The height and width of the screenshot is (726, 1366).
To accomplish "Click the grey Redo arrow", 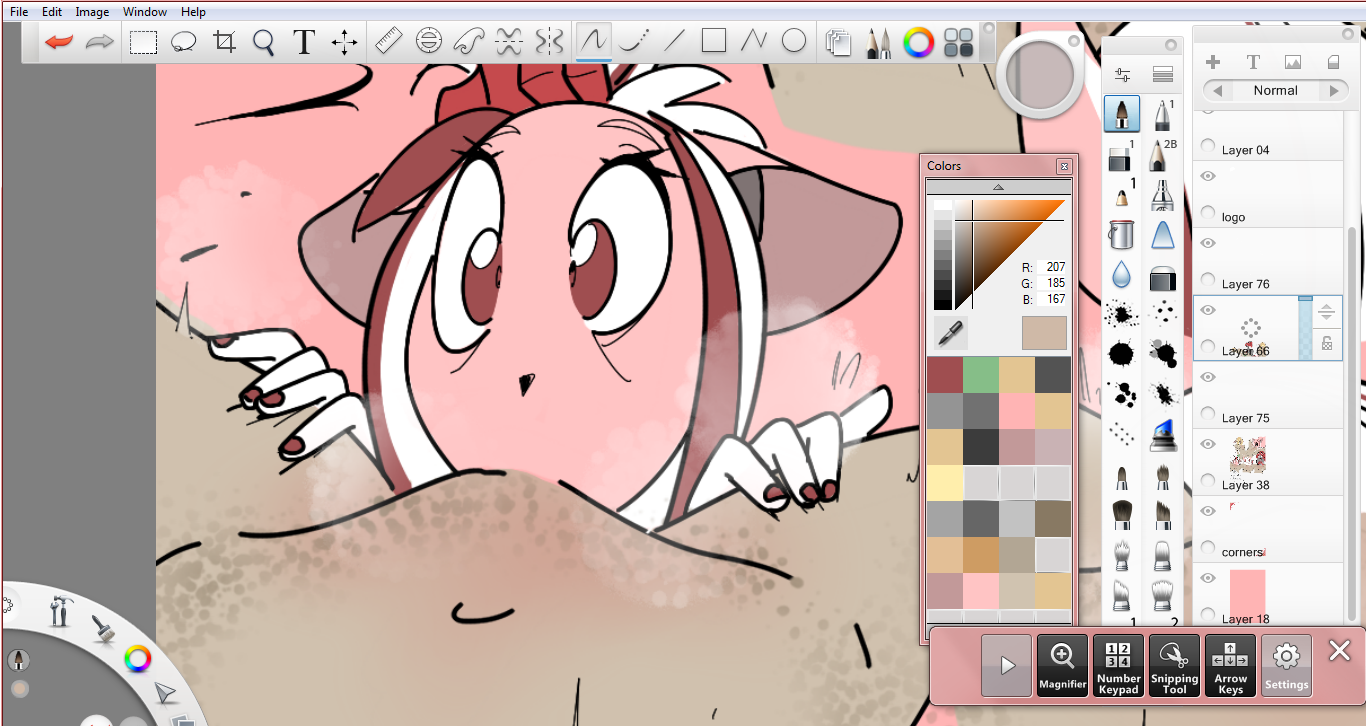I will coord(99,42).
